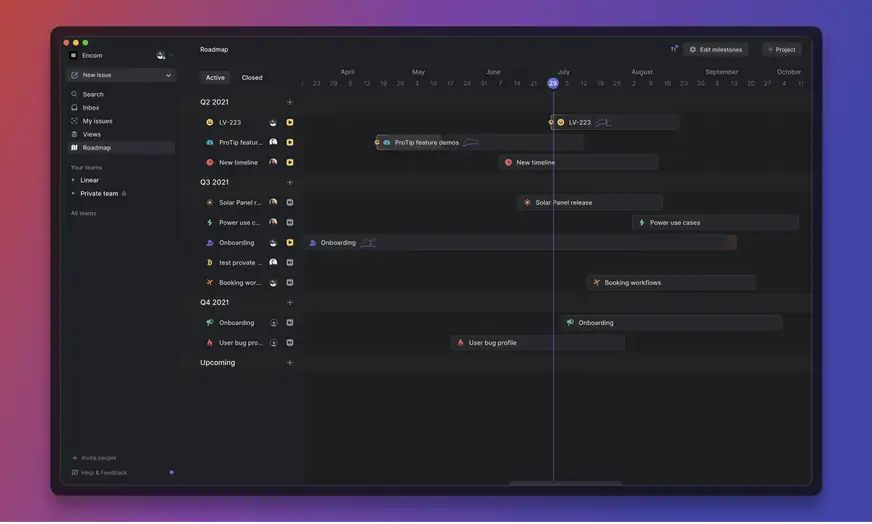Viewport: 872px width, 524px height.
Task: Select Solar Panel release timeline bar
Action: click(589, 202)
